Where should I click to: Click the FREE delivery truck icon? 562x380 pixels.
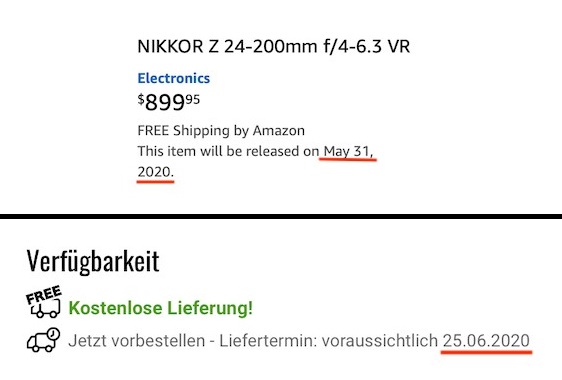pos(44,302)
